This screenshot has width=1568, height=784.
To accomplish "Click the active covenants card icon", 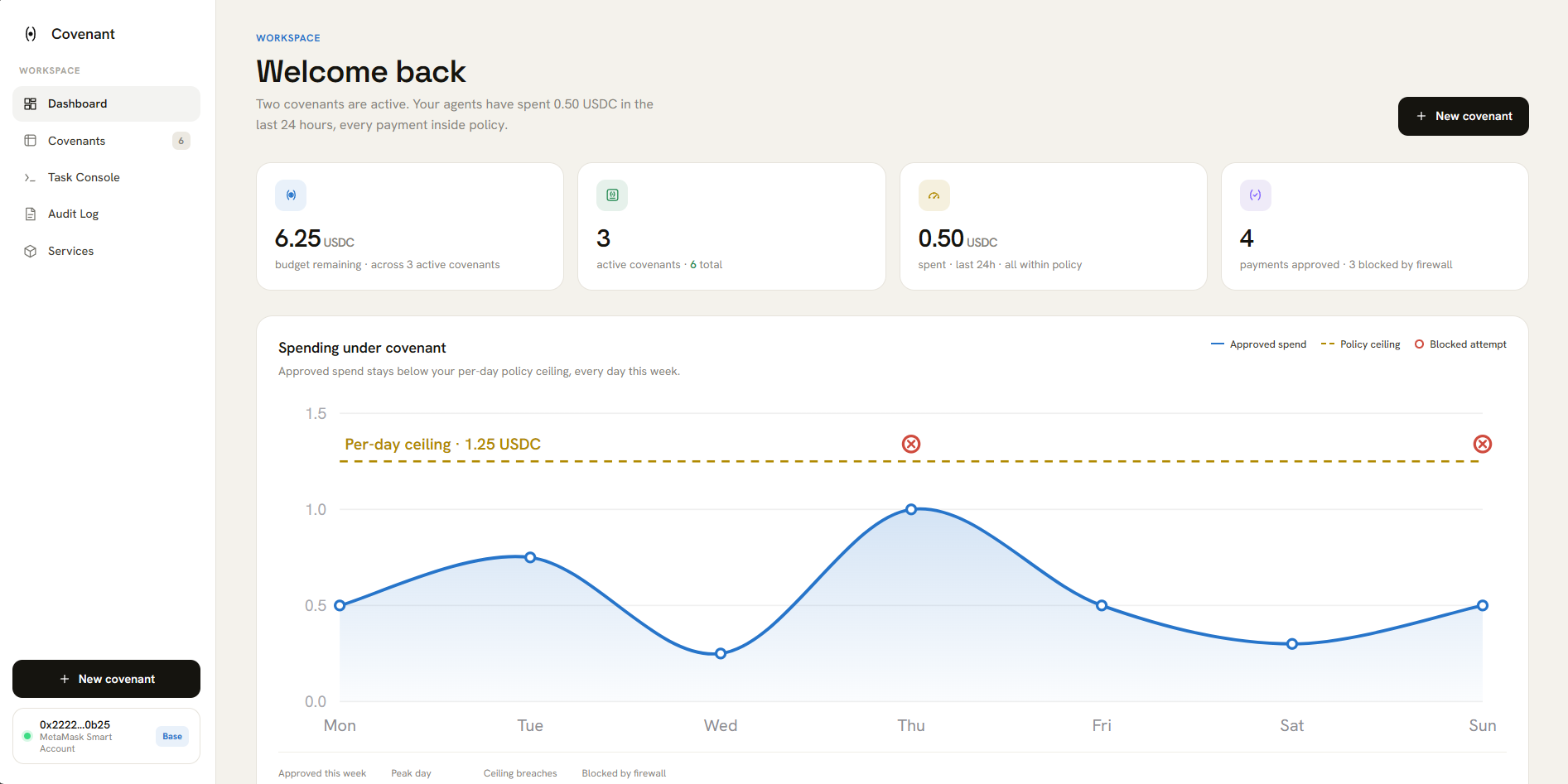I will [x=612, y=195].
